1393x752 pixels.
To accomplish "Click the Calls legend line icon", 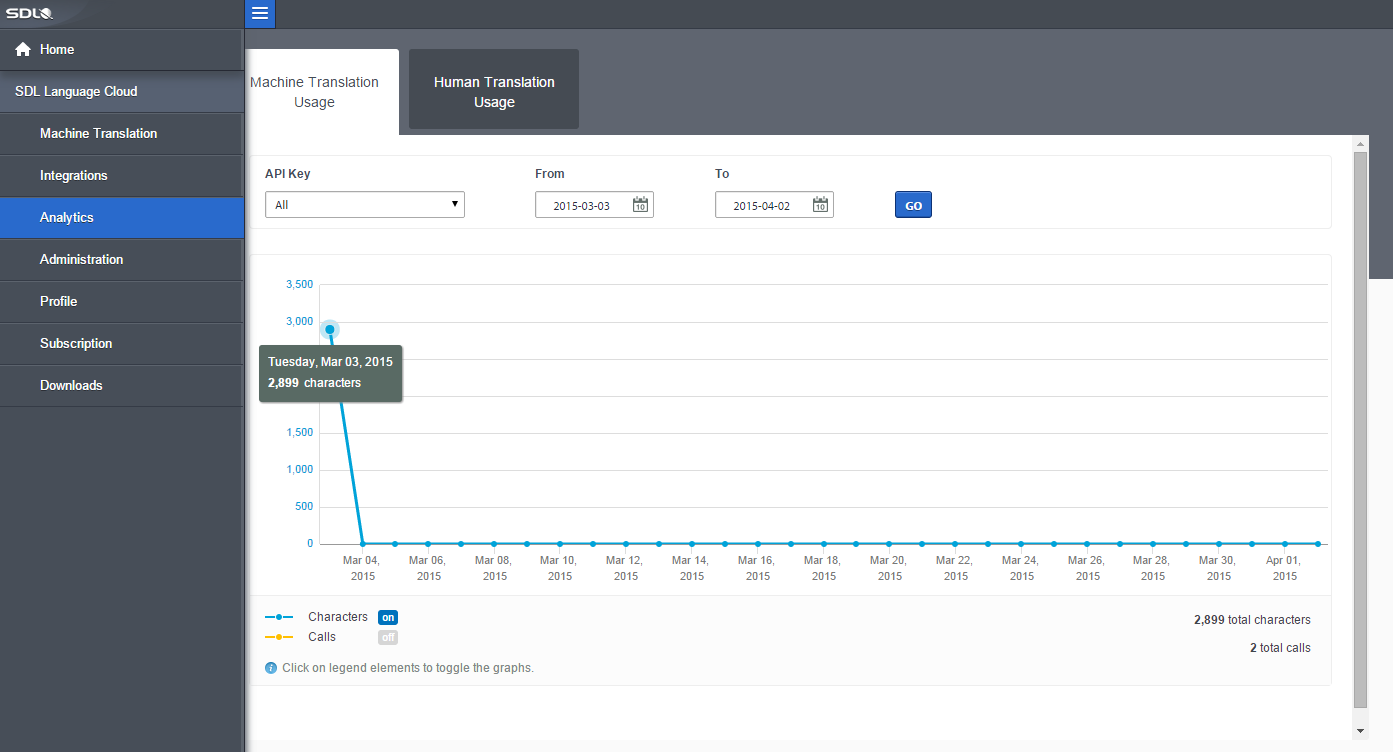I will click(279, 637).
